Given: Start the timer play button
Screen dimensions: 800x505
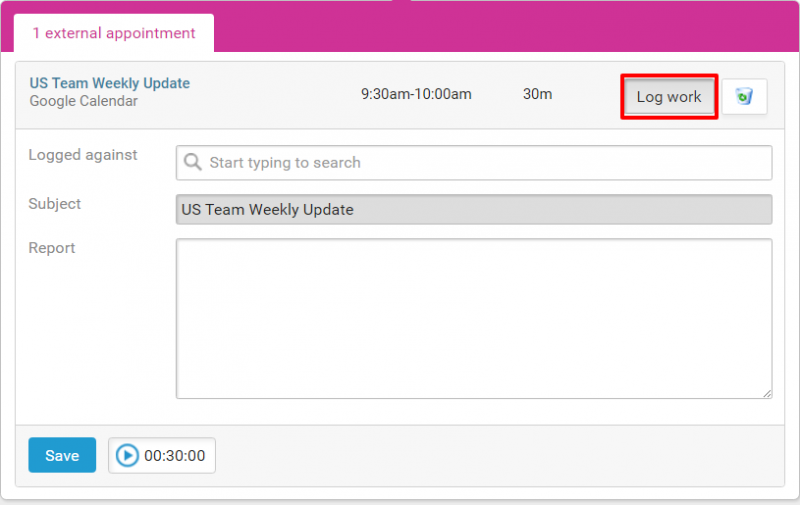Looking at the screenshot, I should (127, 456).
